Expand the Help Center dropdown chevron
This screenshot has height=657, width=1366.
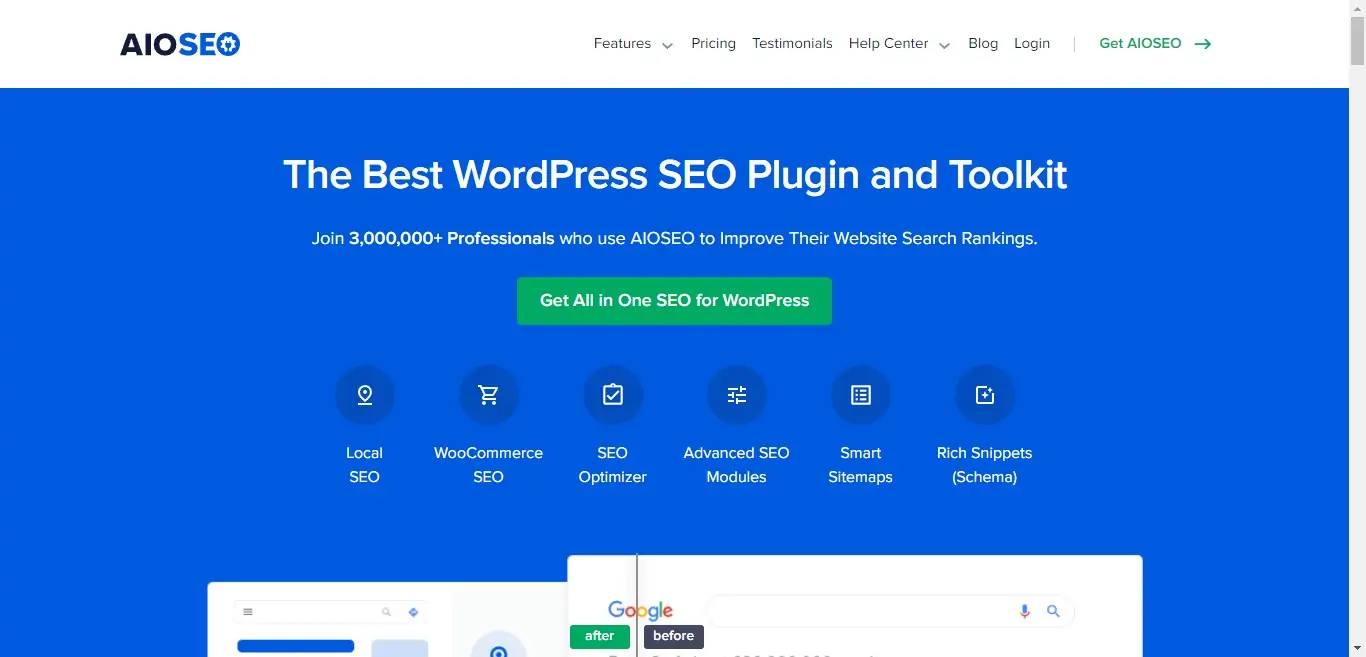[x=945, y=45]
